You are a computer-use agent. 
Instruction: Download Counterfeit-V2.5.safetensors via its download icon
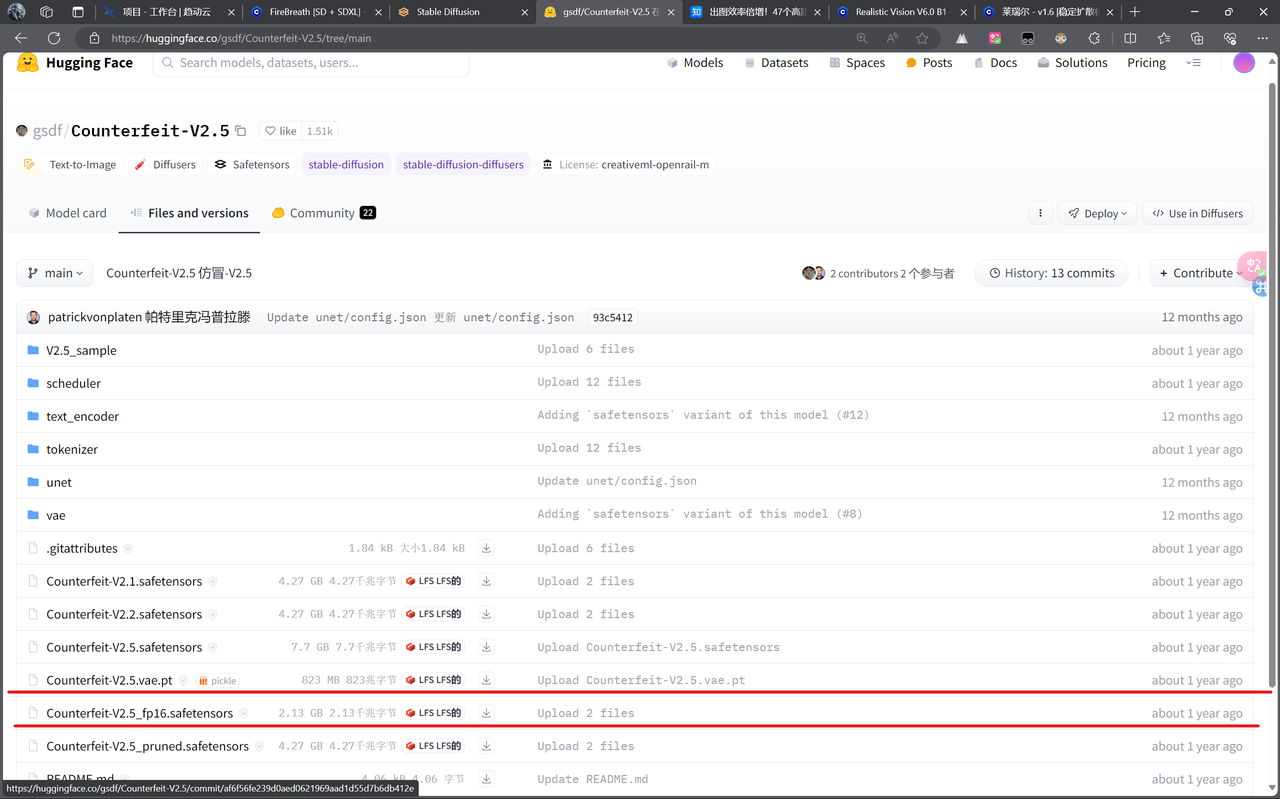pos(486,647)
